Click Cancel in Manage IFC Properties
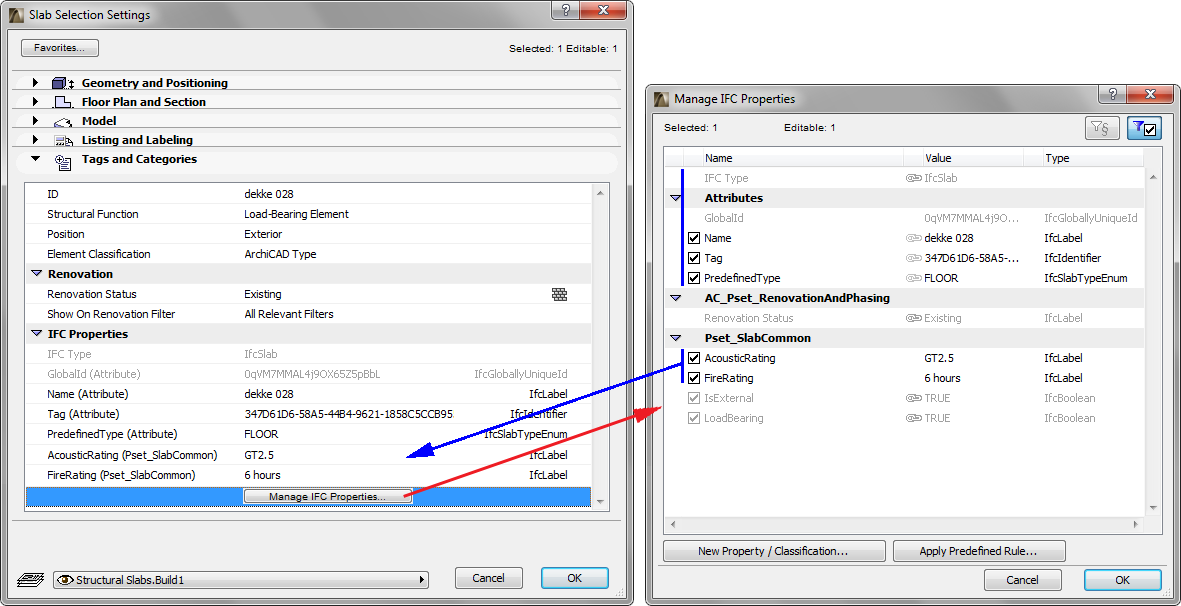Screen dimensions: 1181x606 click(x=1023, y=580)
